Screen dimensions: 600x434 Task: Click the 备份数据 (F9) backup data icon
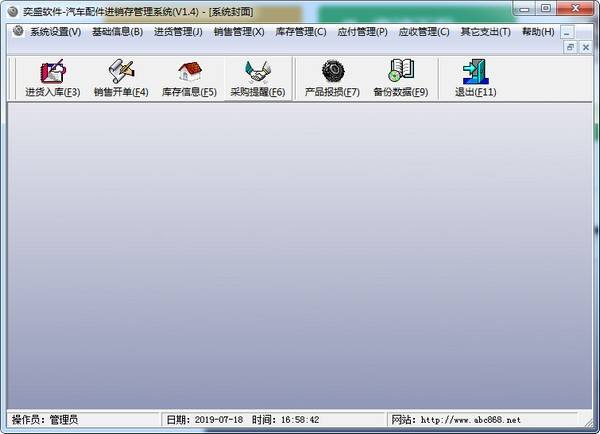pyautogui.click(x=400, y=79)
